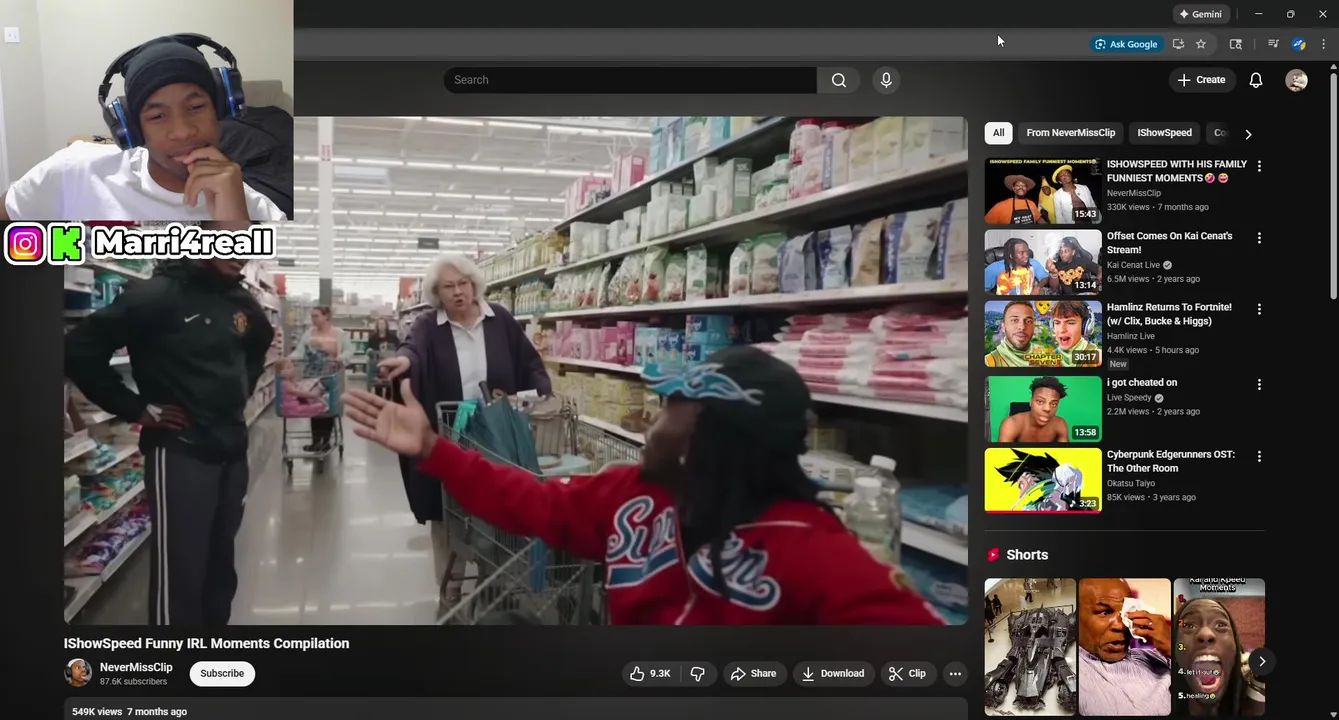
Task: Subscribe to NeverMissClip
Action: (x=222, y=674)
